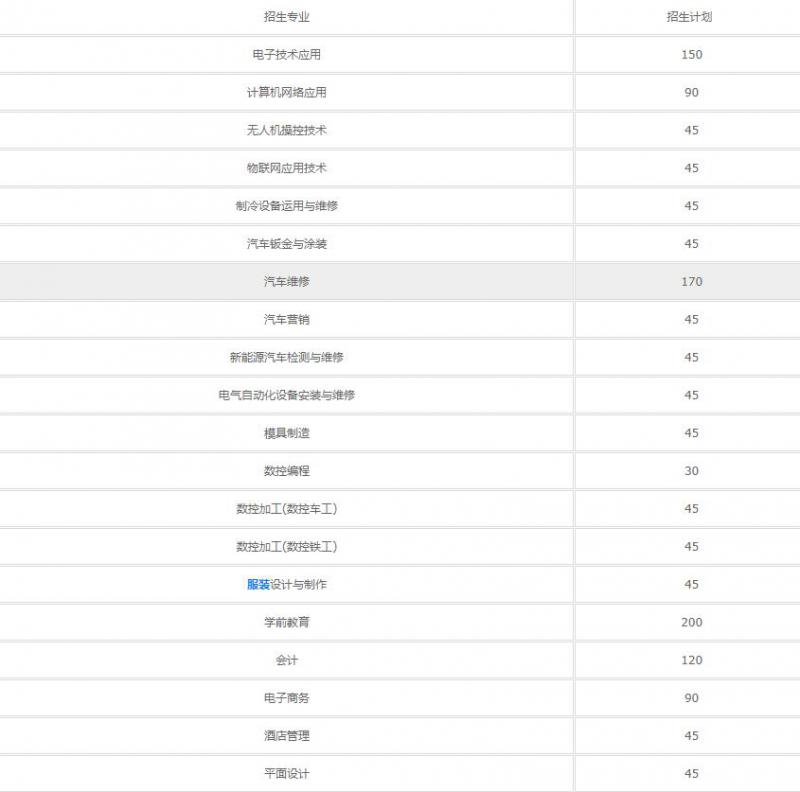The width and height of the screenshot is (800, 792).
Task: Select the 数控加工(数控车工) row
Action: 287,509
